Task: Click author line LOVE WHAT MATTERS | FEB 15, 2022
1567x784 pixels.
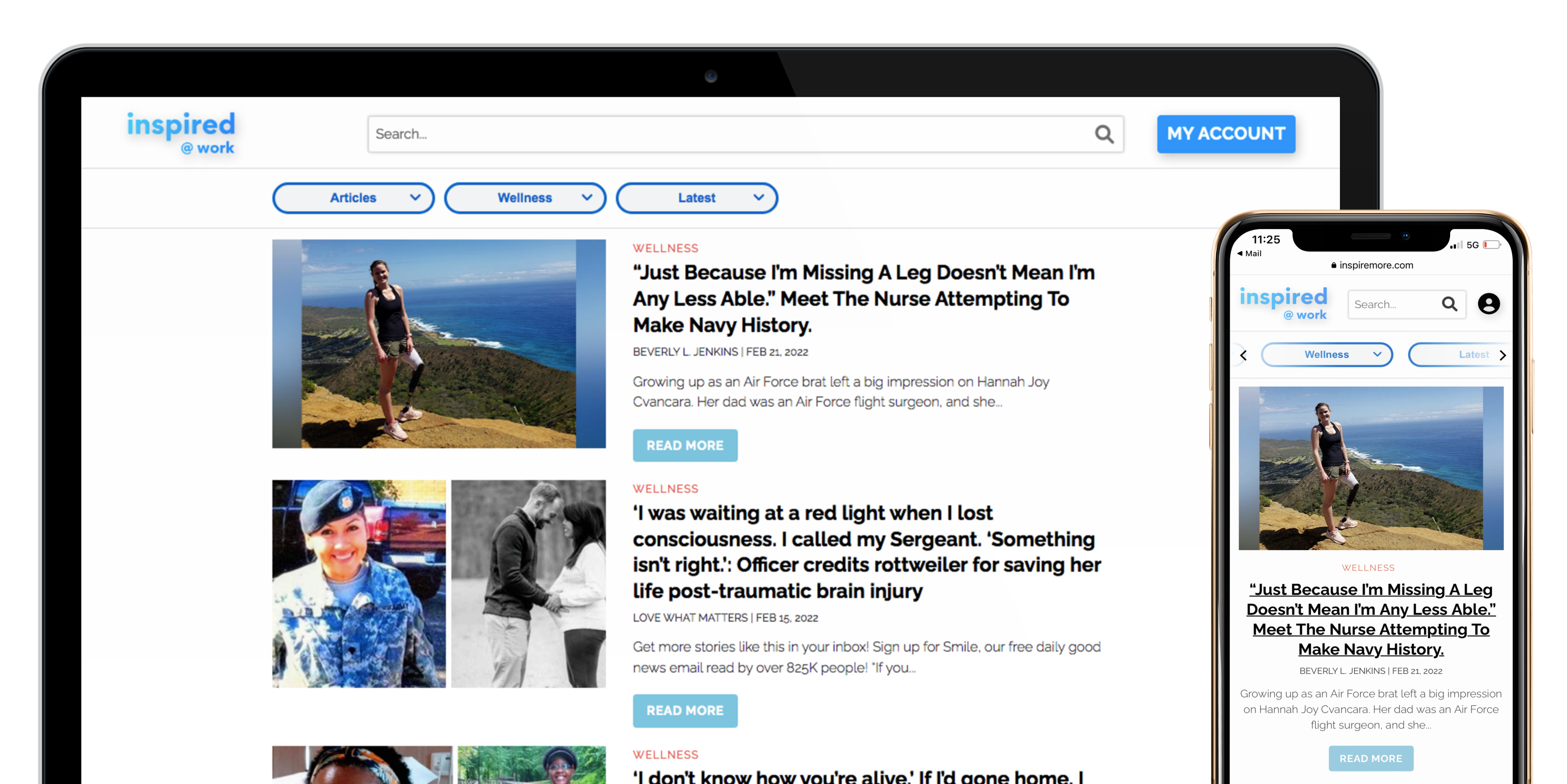Action: (x=725, y=617)
